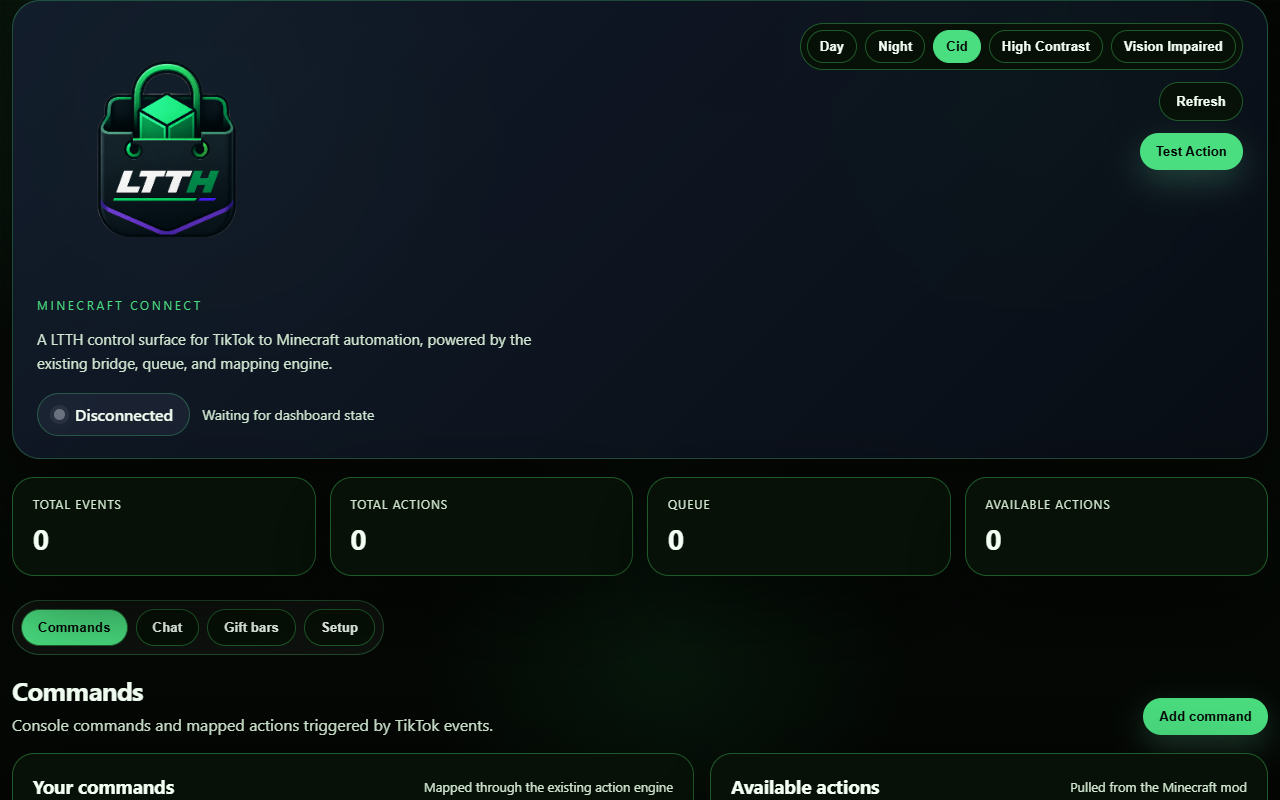Image resolution: width=1280 pixels, height=800 pixels.
Task: Click the Refresh button
Action: (1201, 101)
